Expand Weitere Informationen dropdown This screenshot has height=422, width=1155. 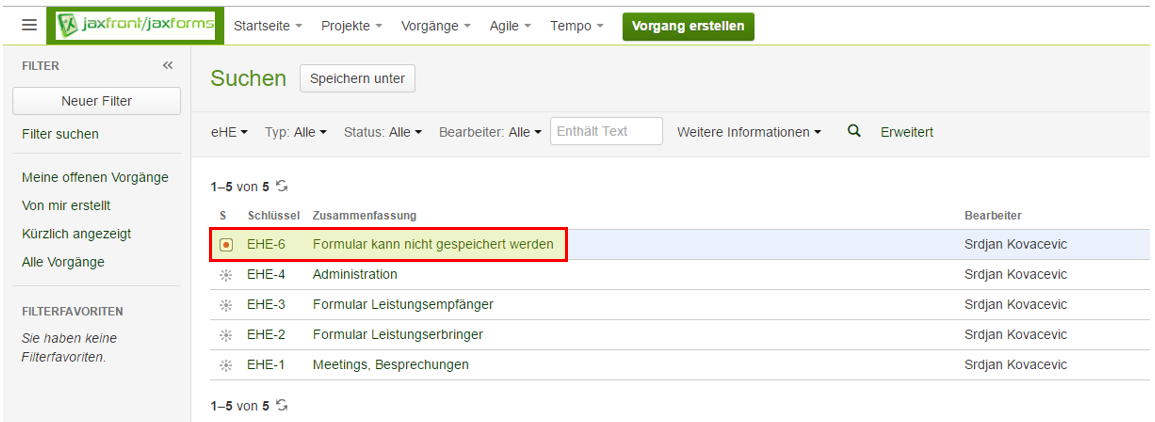coord(749,132)
